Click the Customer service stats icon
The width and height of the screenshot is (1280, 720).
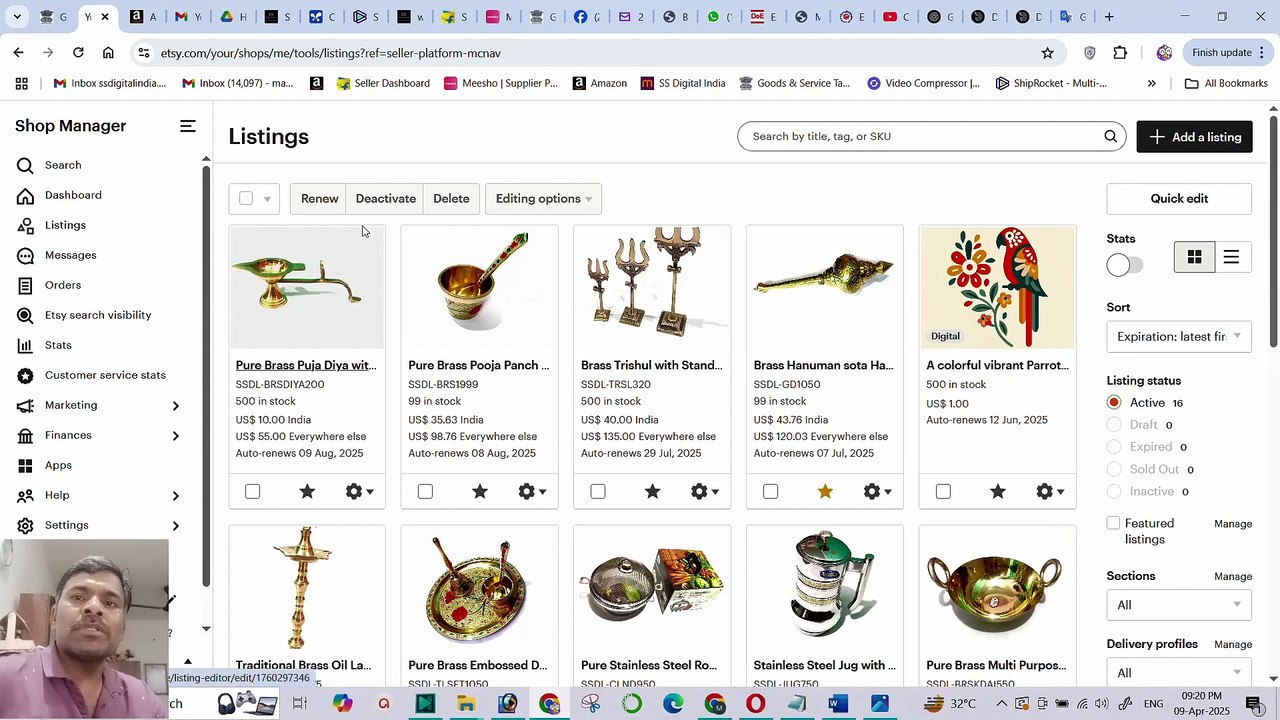pos(26,375)
